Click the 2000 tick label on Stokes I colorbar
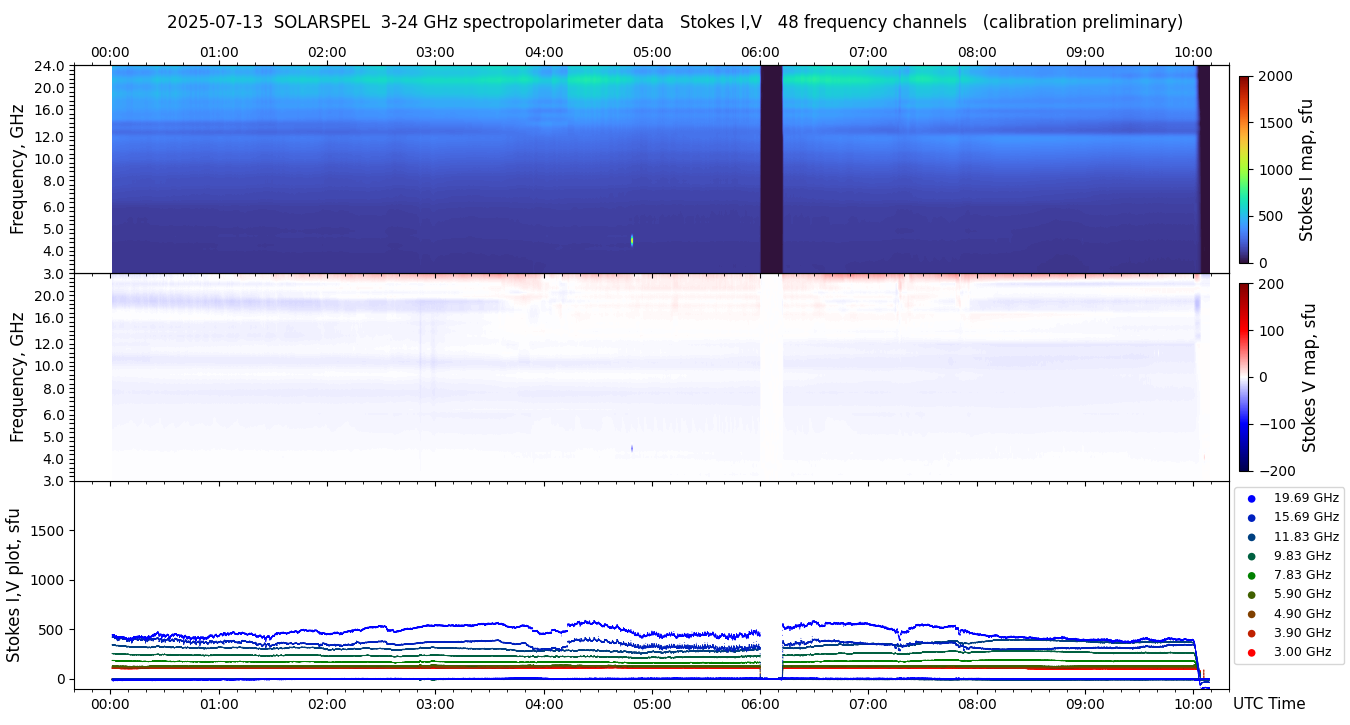The image size is (1350, 725). (x=1274, y=76)
